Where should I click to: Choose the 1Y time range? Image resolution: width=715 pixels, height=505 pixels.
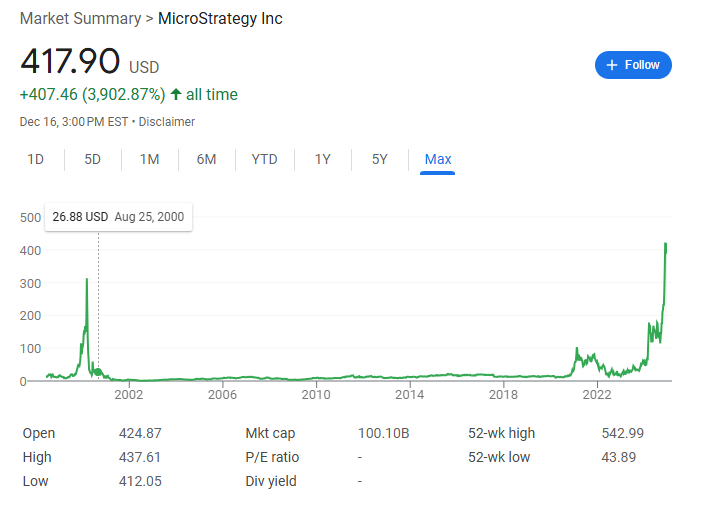click(323, 159)
